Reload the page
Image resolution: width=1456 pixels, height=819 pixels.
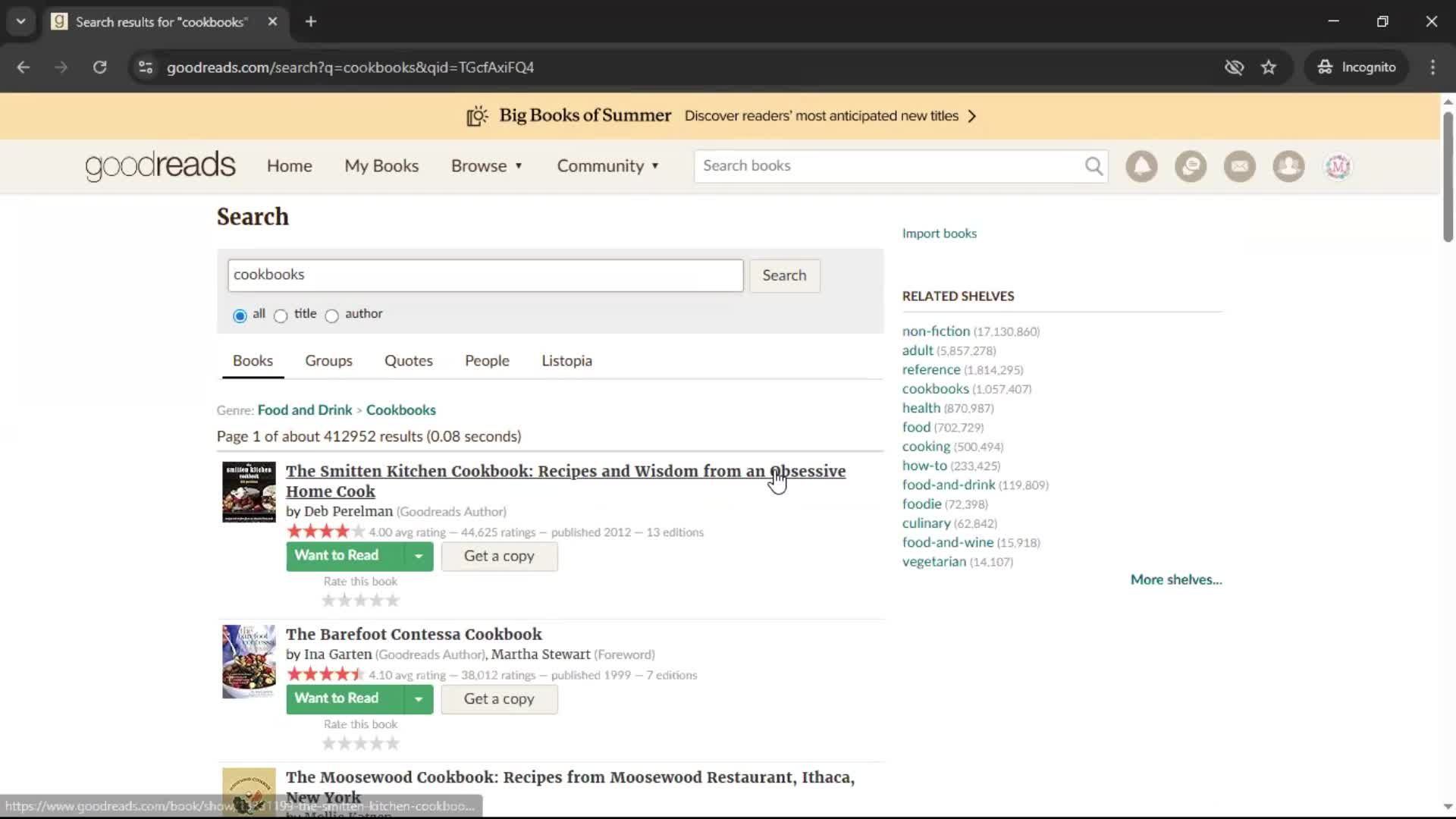click(x=99, y=67)
